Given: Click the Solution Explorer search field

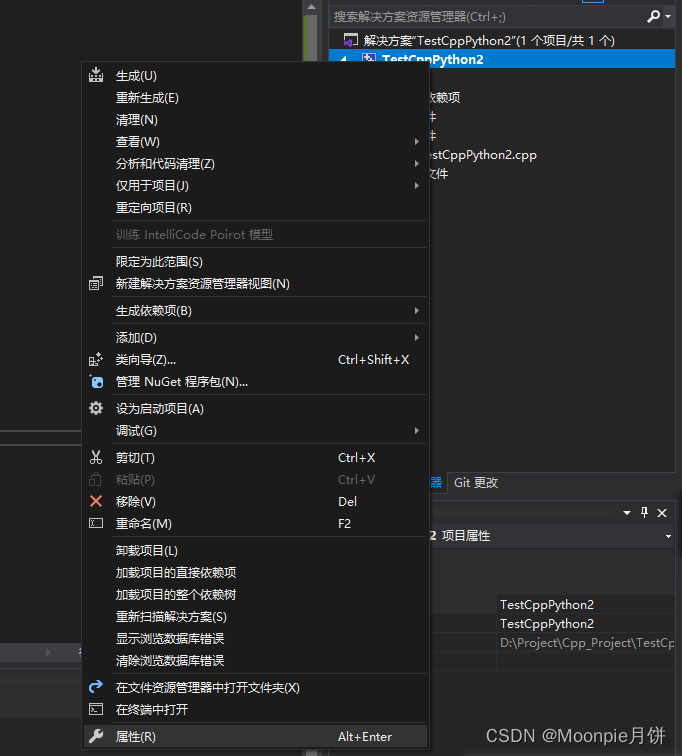Looking at the screenshot, I should click(x=488, y=17).
